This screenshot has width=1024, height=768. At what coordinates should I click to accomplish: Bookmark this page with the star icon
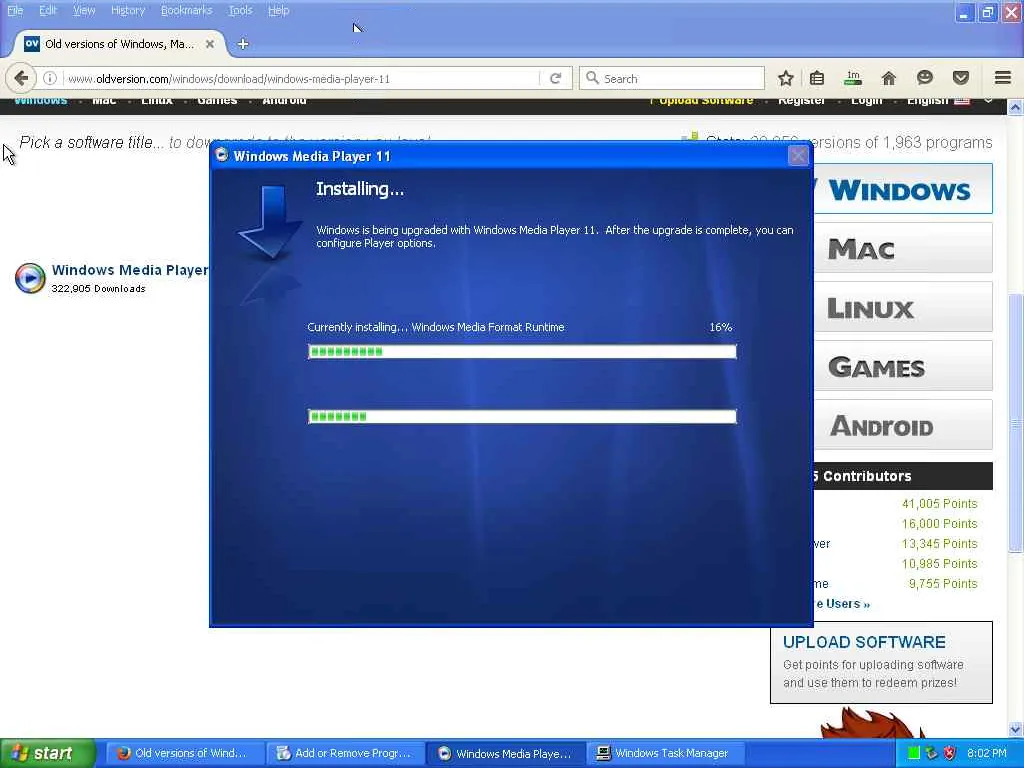click(x=786, y=78)
